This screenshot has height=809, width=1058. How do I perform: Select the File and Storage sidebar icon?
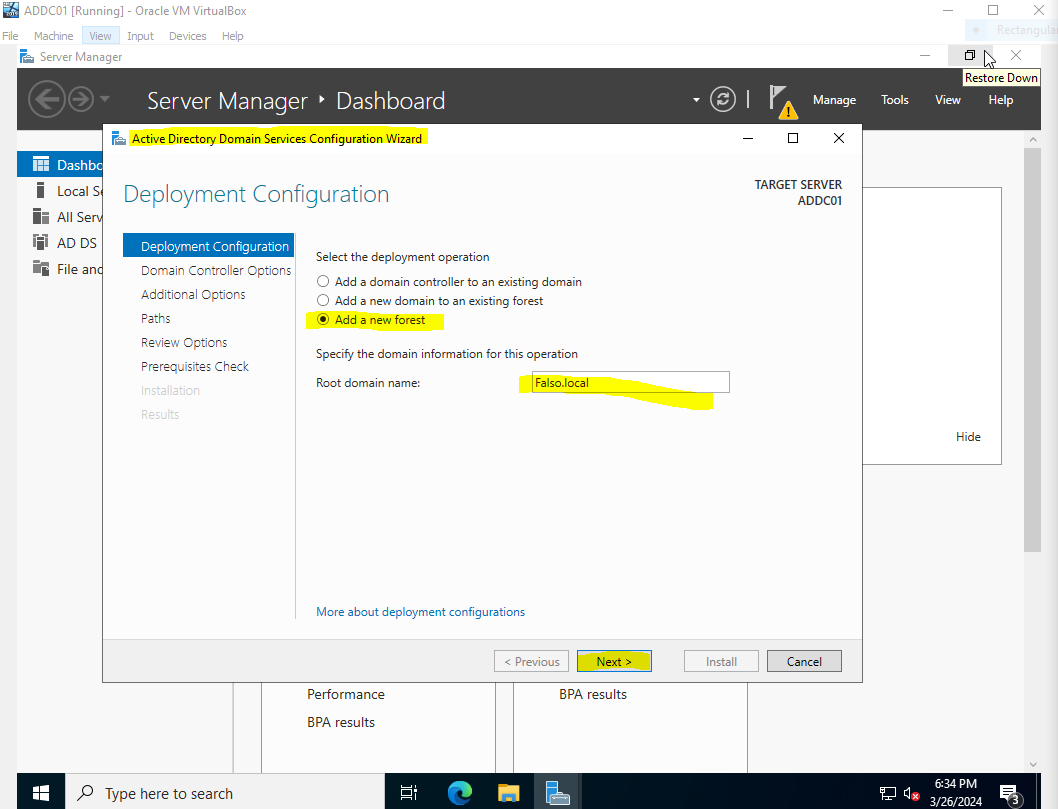tap(41, 269)
